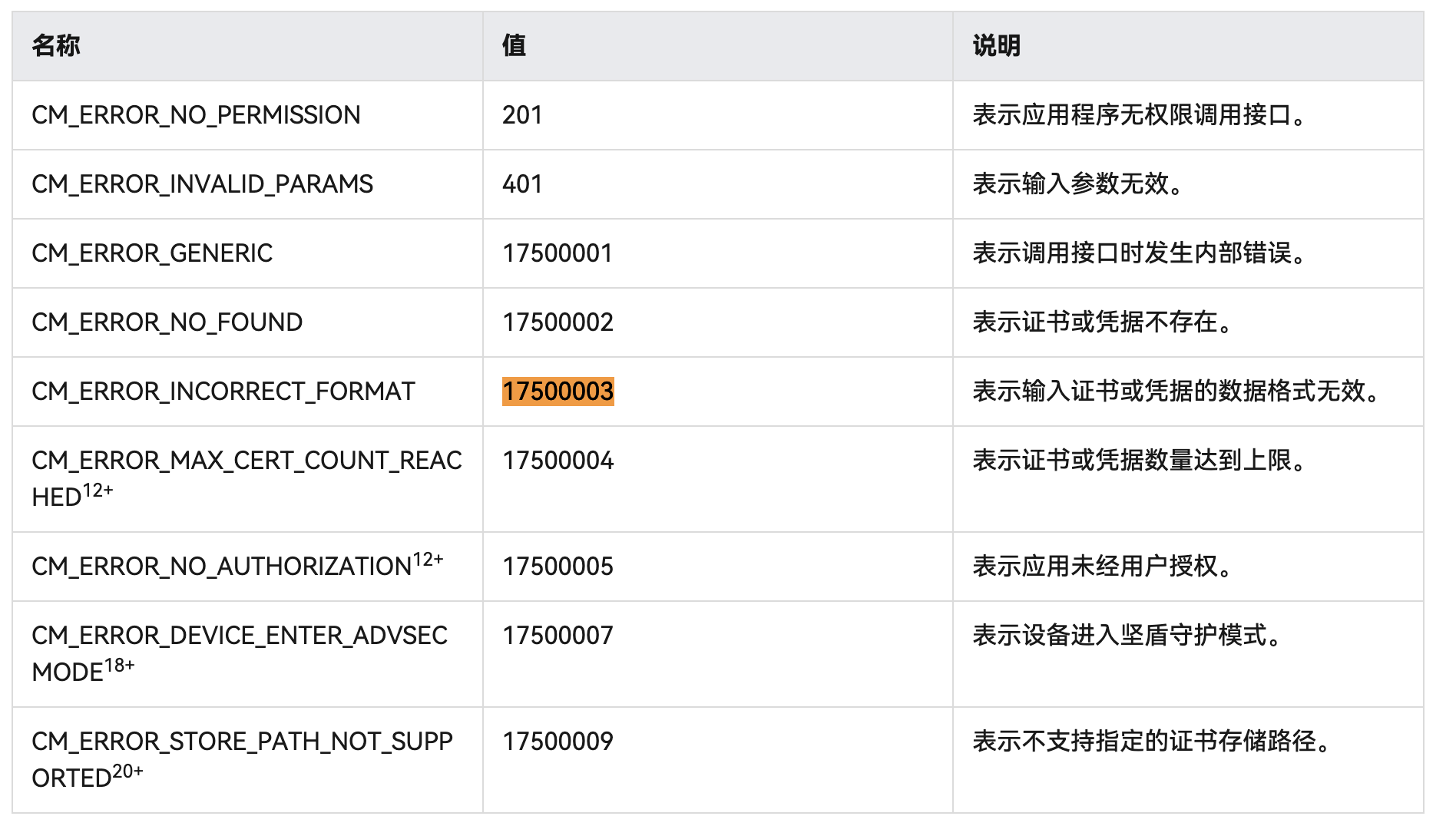Click the value 17500004

(558, 461)
